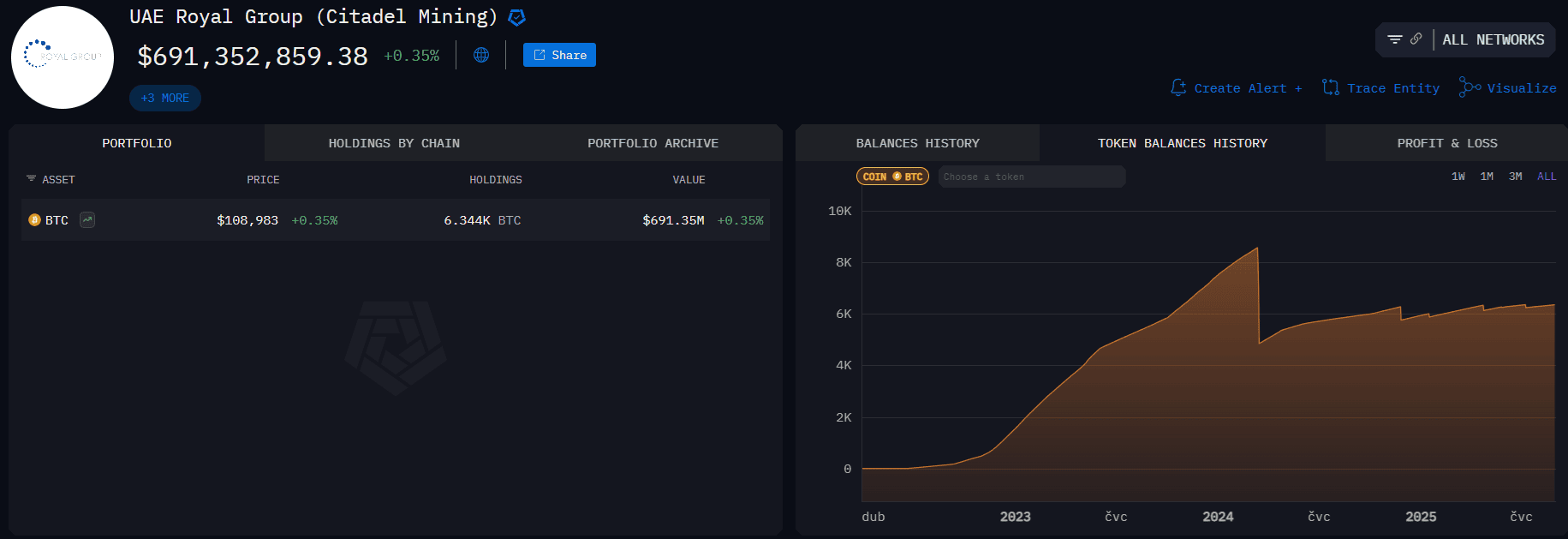Click the network filter lines icon
1568x539 pixels.
click(x=1394, y=39)
